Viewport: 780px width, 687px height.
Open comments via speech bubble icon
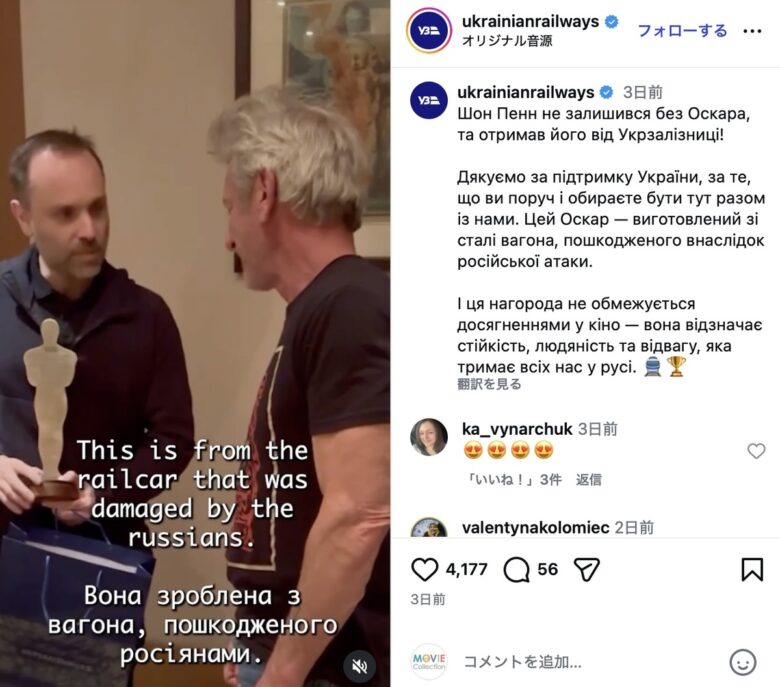coord(516,570)
